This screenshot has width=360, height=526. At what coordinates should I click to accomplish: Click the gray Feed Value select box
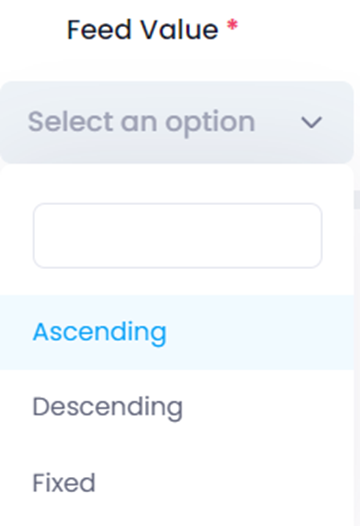pos(177,122)
